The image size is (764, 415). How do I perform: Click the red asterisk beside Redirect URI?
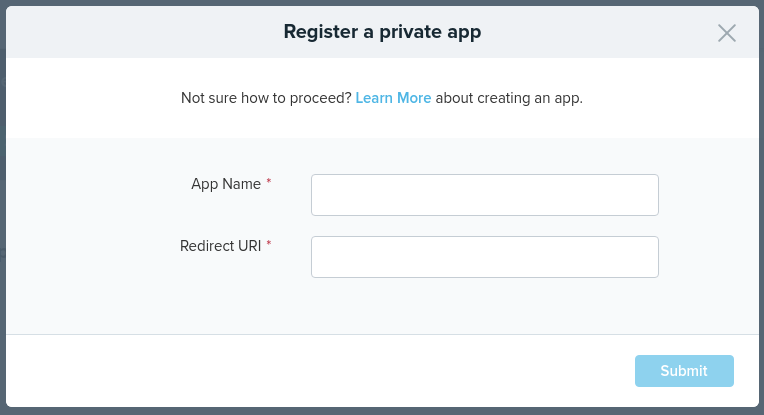(269, 245)
